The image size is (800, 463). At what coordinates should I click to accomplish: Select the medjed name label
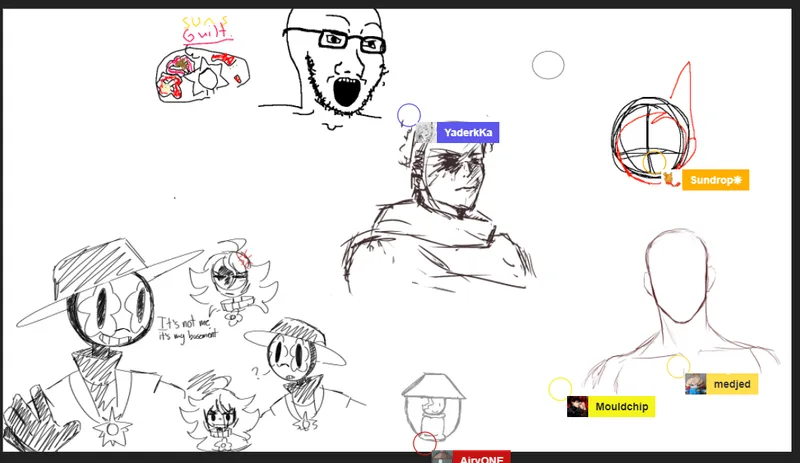(731, 384)
